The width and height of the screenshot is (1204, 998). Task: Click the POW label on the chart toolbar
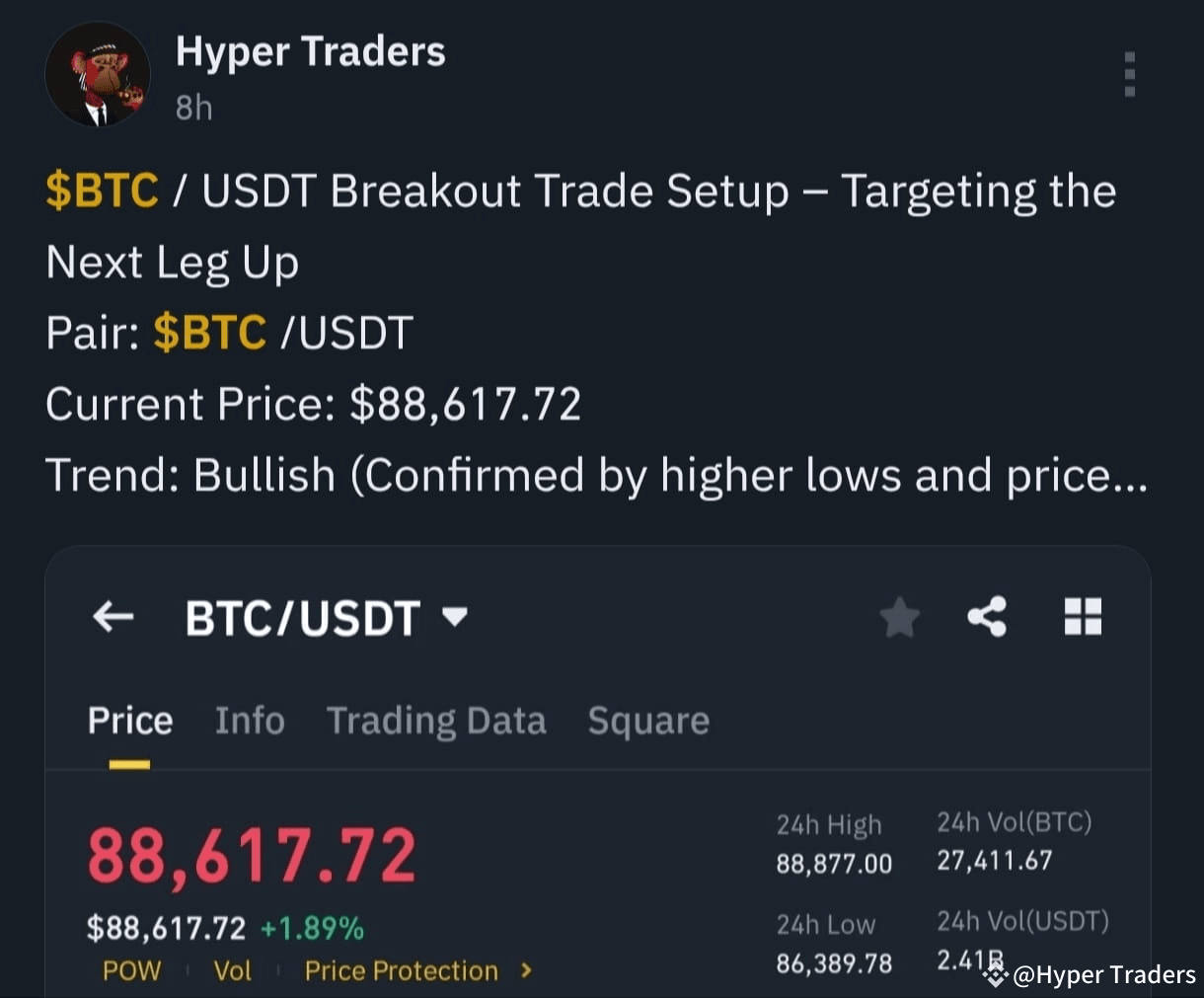(130, 970)
